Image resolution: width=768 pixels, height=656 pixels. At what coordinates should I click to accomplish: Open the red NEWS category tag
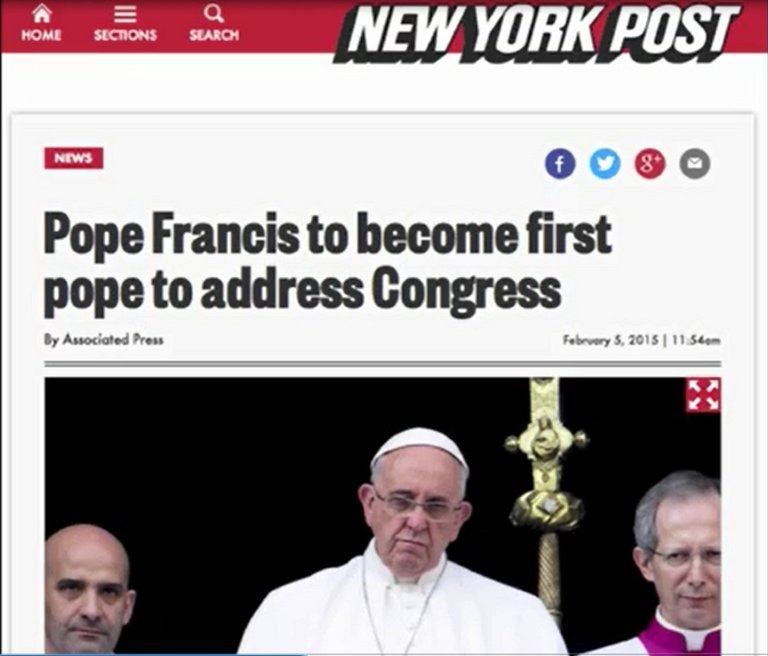pos(73,158)
